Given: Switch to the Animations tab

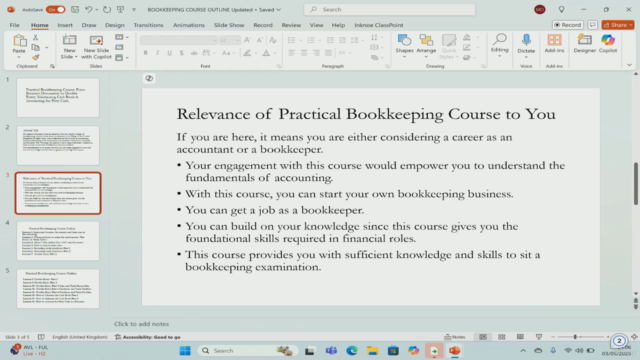Looking at the screenshot, I should (189, 25).
